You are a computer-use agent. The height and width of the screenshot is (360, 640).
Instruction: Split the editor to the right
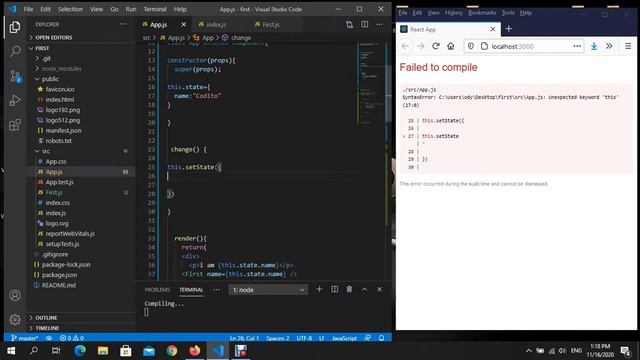(364, 24)
